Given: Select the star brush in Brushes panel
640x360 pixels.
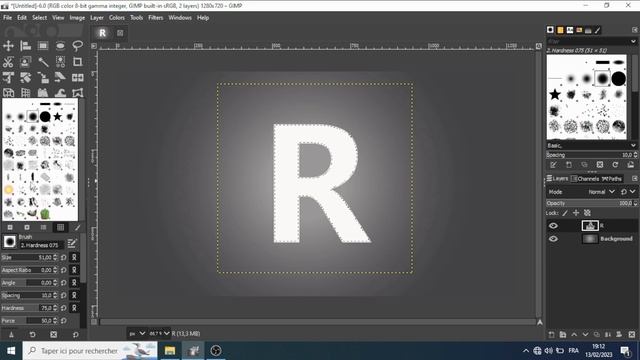Looking at the screenshot, I should (x=555, y=95).
